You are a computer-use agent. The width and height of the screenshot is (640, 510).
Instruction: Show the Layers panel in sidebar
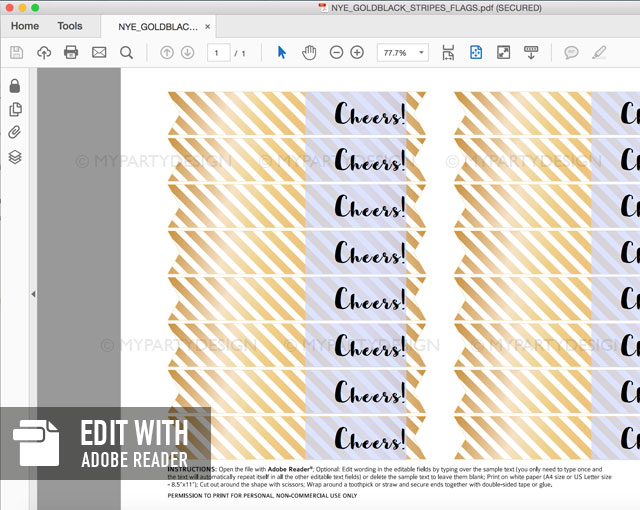[15, 157]
